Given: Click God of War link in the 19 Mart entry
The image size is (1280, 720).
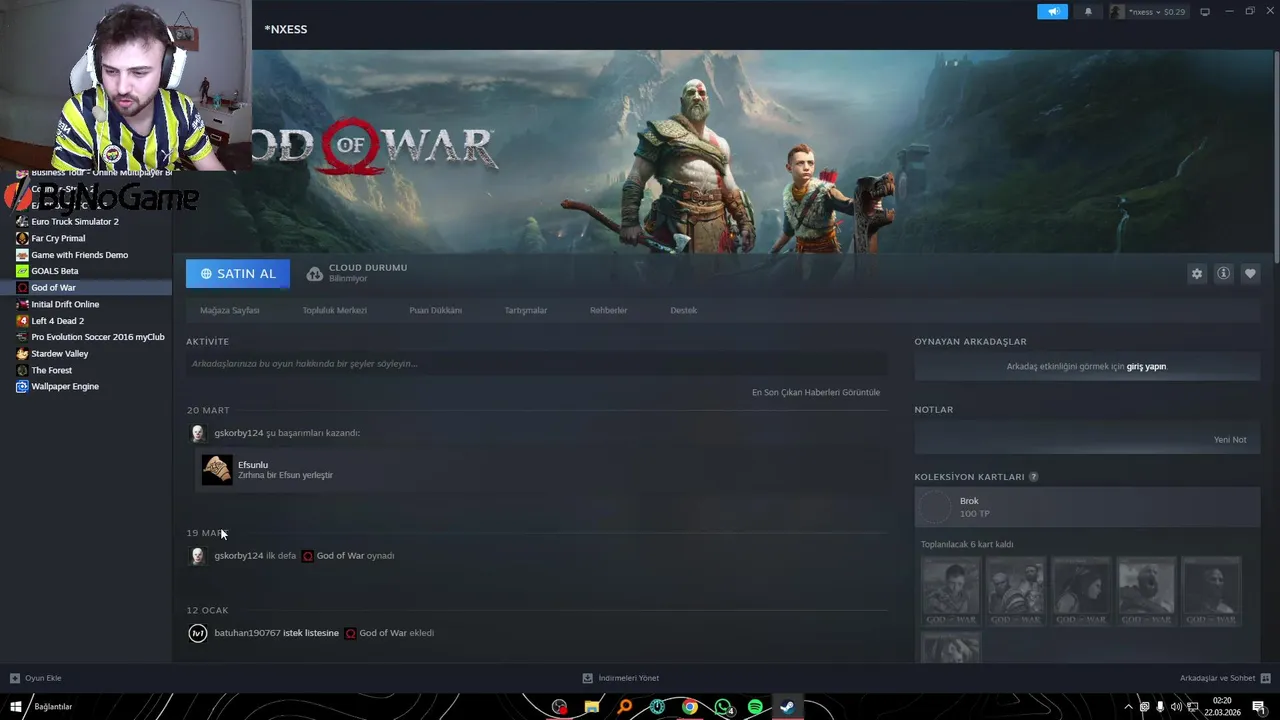Looking at the screenshot, I should pos(340,556).
